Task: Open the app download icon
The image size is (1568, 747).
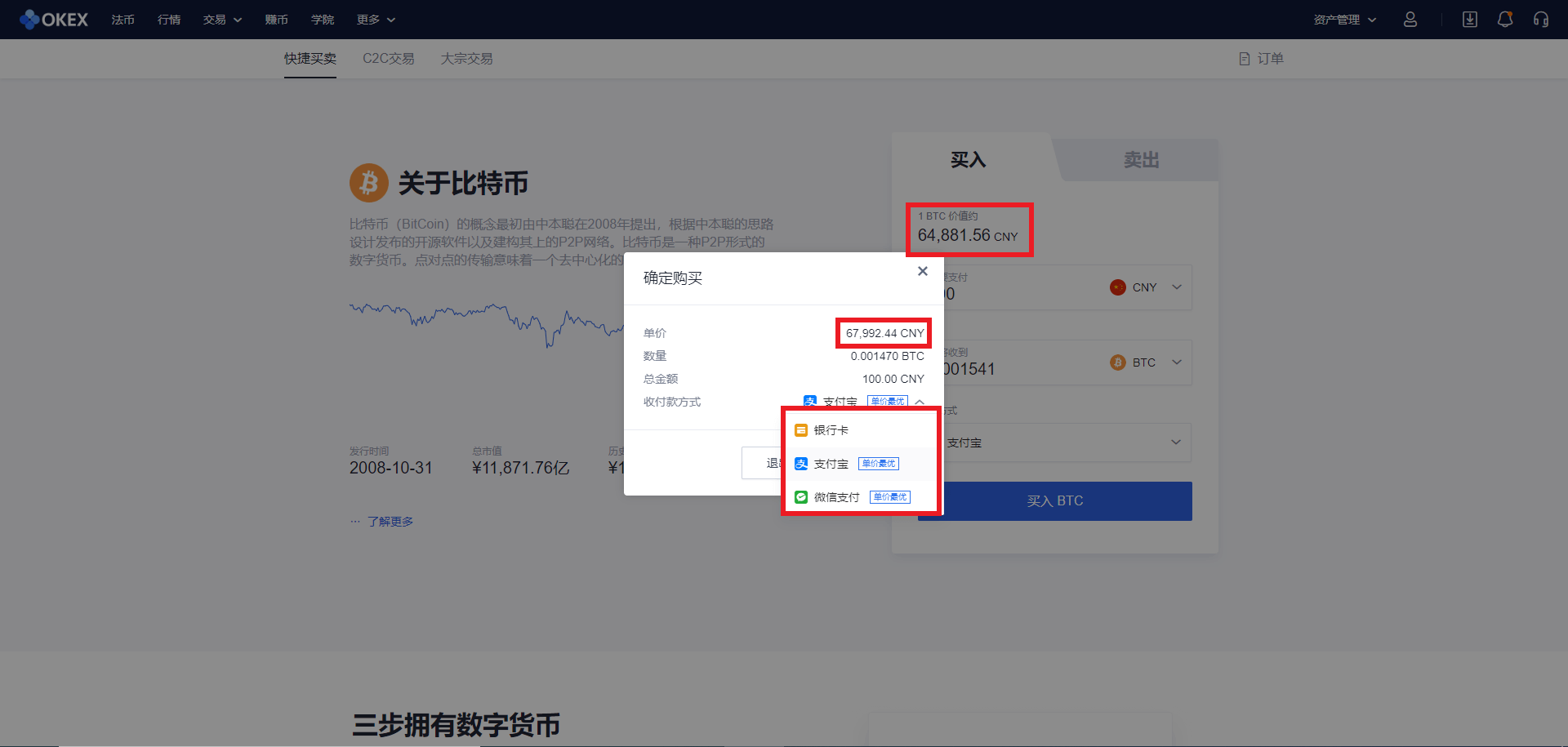Action: coord(1470,20)
